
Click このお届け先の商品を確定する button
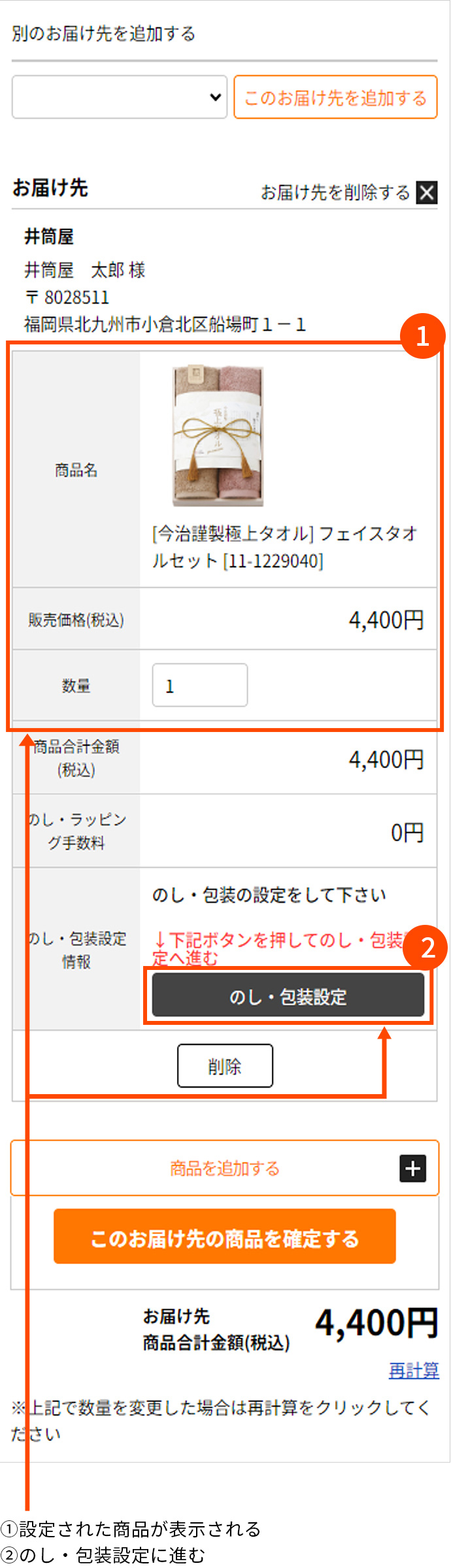click(225, 1236)
